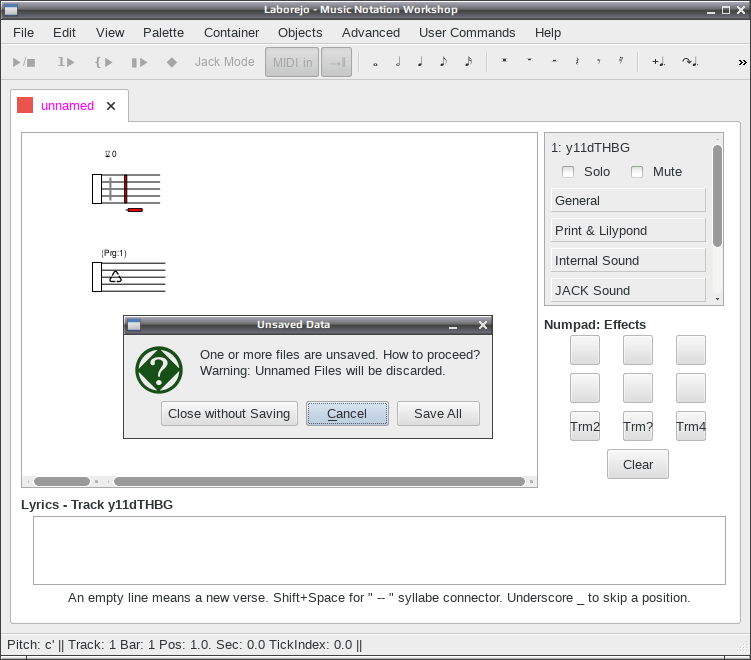Insert an eighth rest
Image resolution: width=751 pixels, height=660 pixels.
pyautogui.click(x=599, y=61)
